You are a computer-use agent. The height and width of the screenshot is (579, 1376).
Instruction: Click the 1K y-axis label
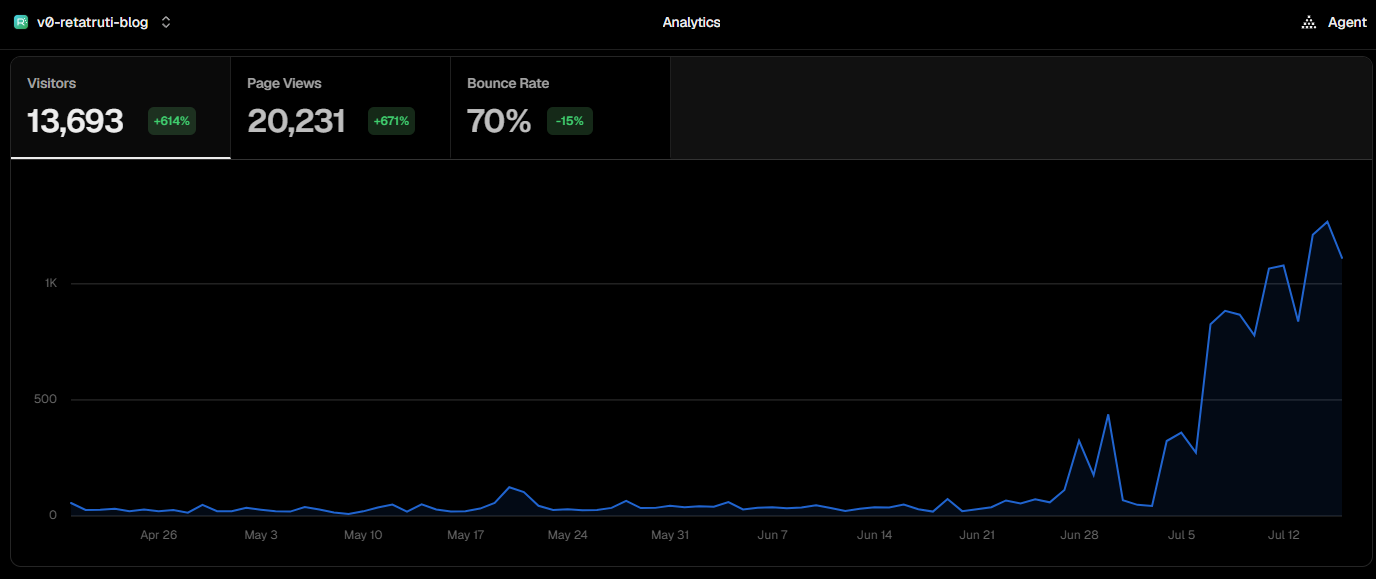(x=51, y=283)
